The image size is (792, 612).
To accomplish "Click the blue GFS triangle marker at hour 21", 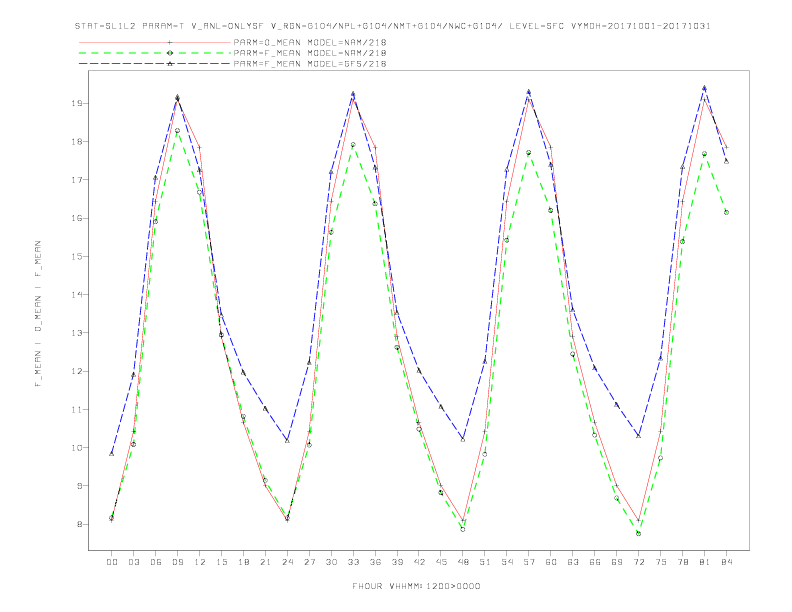I will tap(265, 409).
